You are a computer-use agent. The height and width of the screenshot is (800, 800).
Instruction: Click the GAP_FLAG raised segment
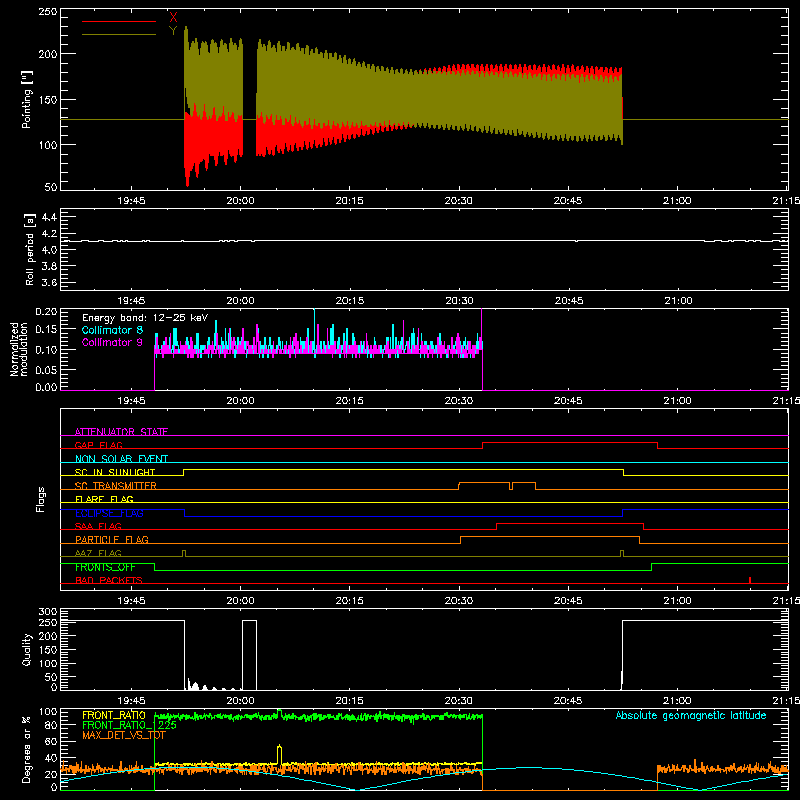point(570,443)
